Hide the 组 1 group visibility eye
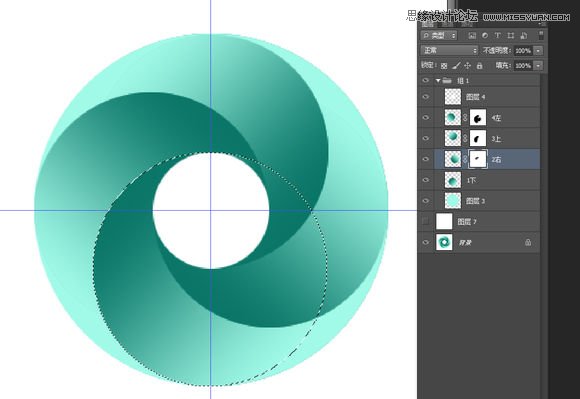This screenshot has width=580, height=399. tap(426, 80)
